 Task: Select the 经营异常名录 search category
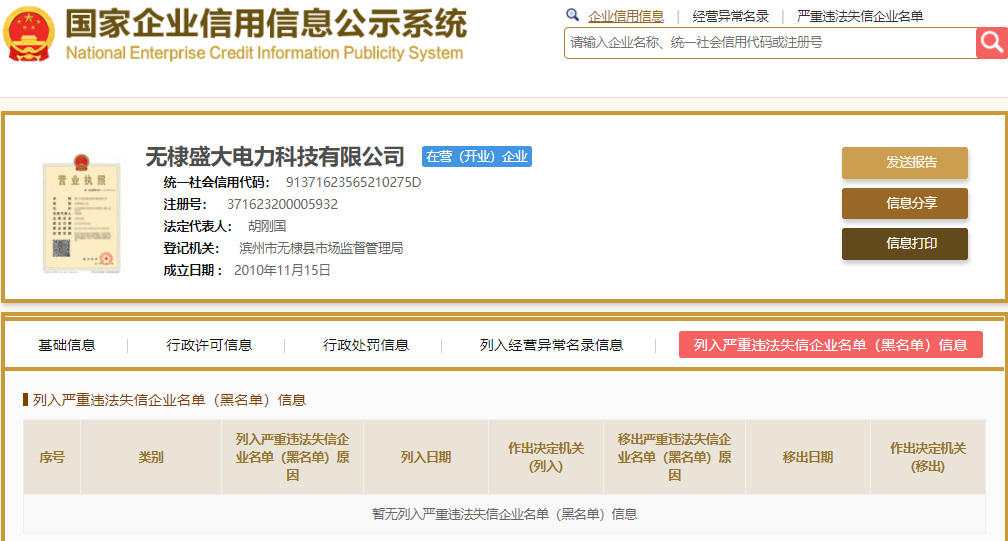click(730, 17)
